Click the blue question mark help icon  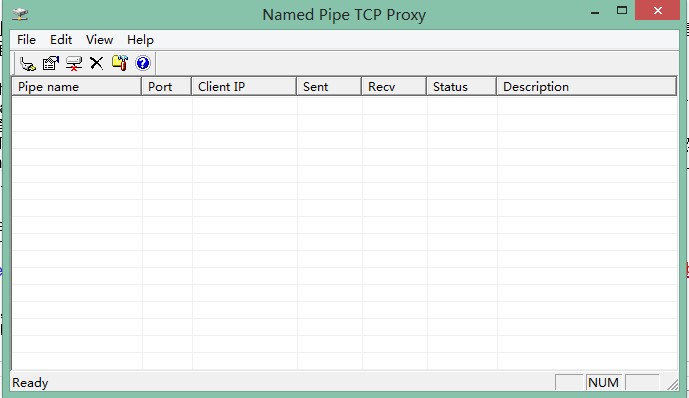(143, 63)
